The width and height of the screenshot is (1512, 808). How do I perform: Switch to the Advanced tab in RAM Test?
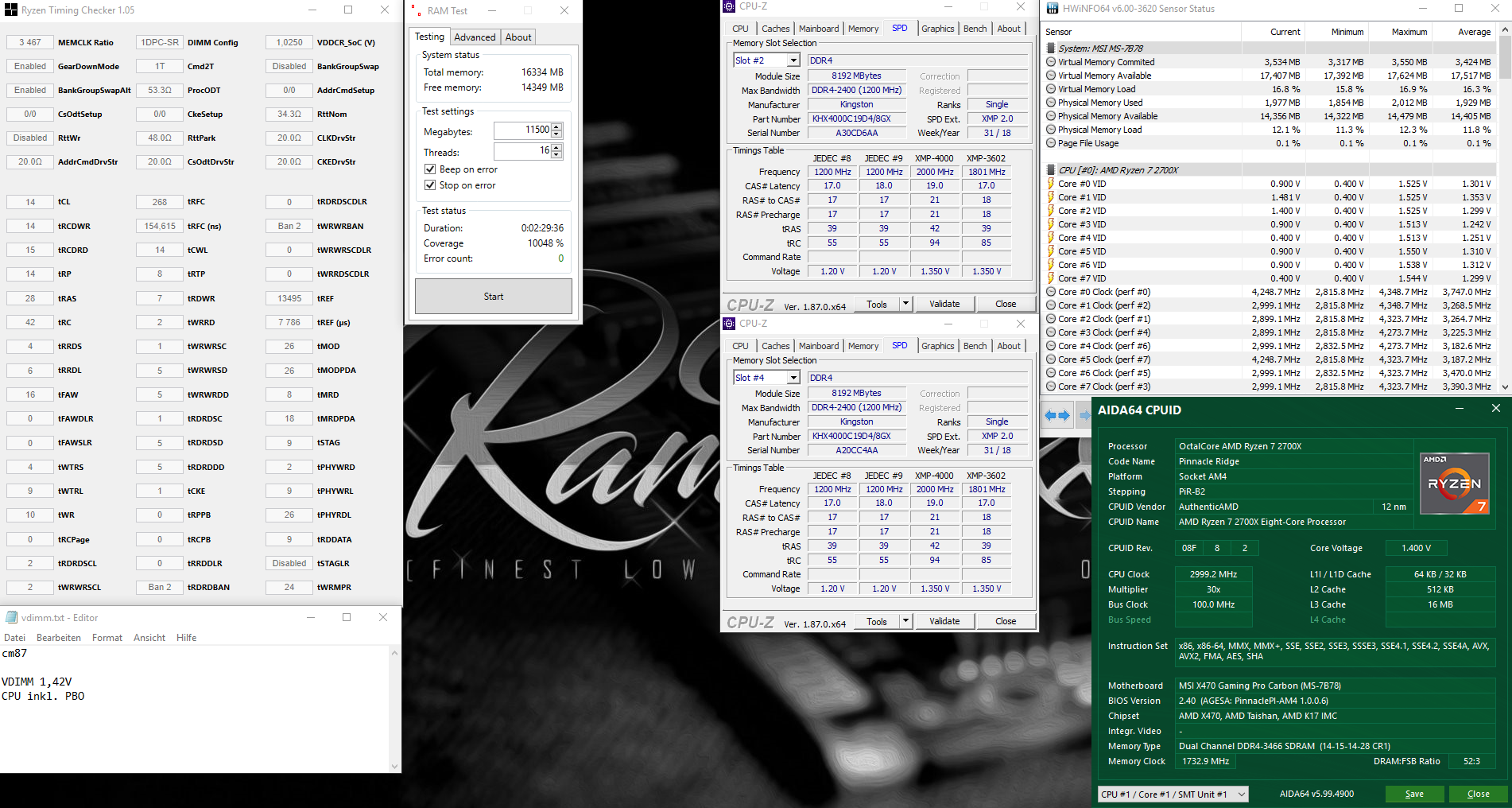coord(475,37)
